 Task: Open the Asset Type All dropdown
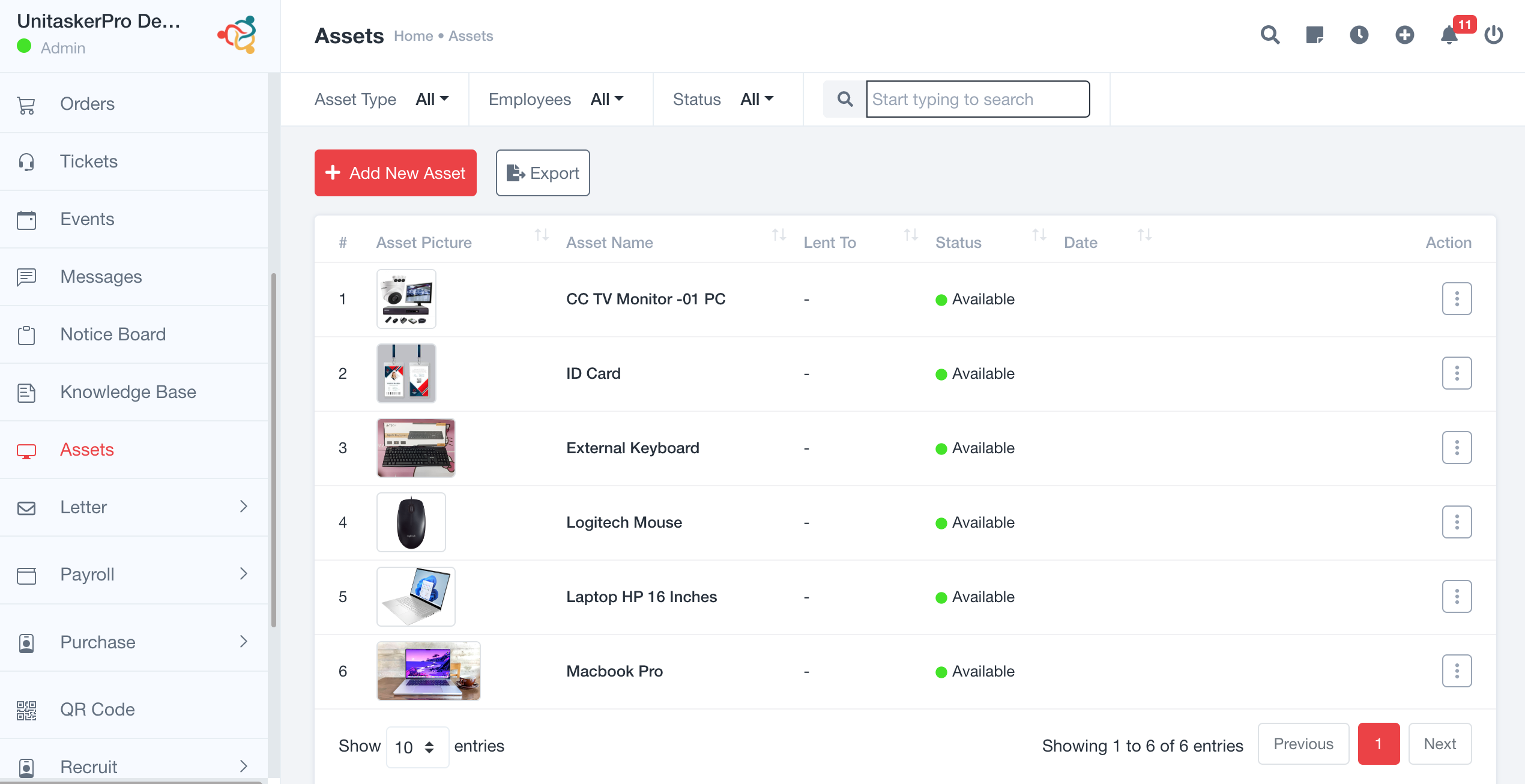pyautogui.click(x=432, y=99)
